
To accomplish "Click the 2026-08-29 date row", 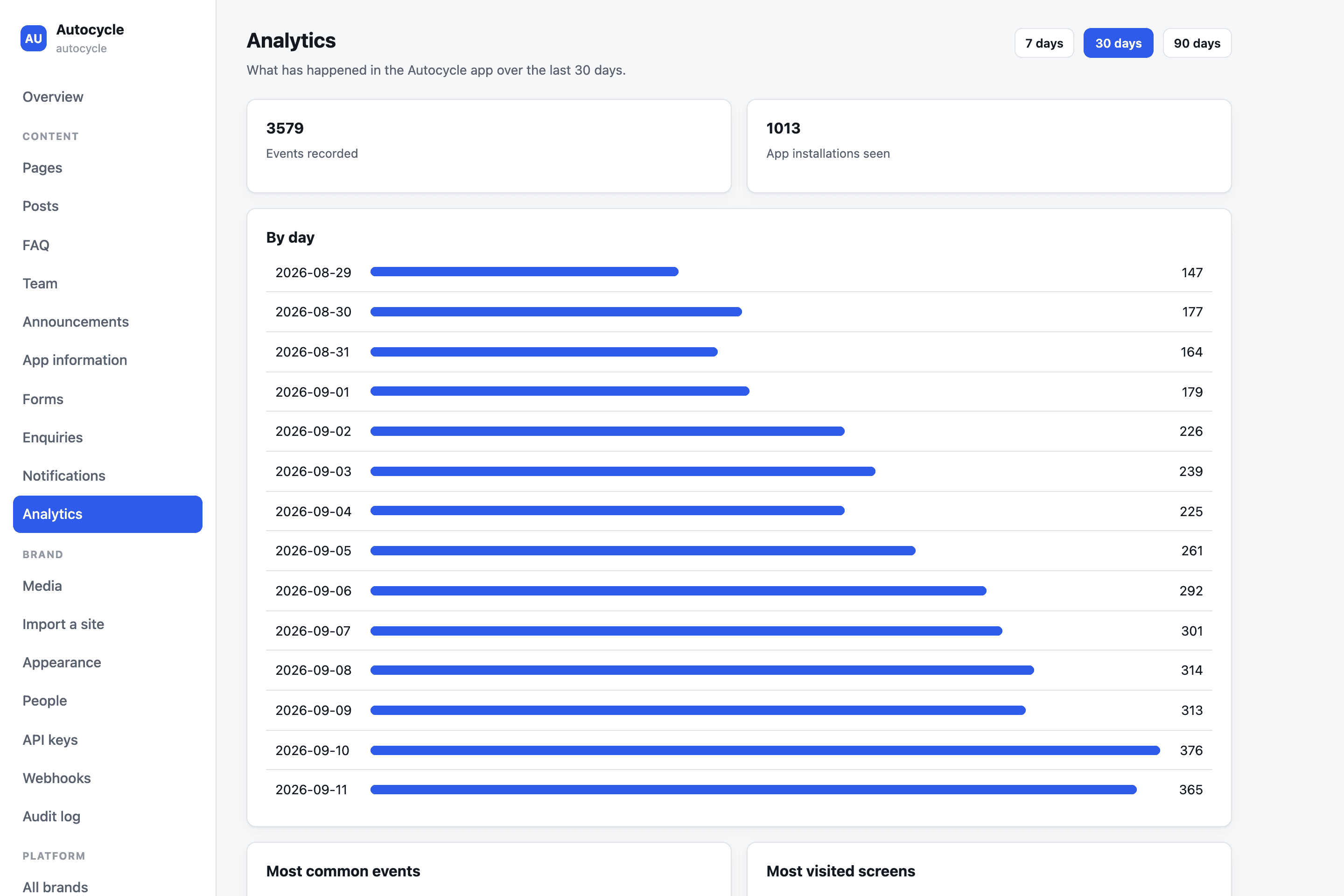I will point(739,272).
